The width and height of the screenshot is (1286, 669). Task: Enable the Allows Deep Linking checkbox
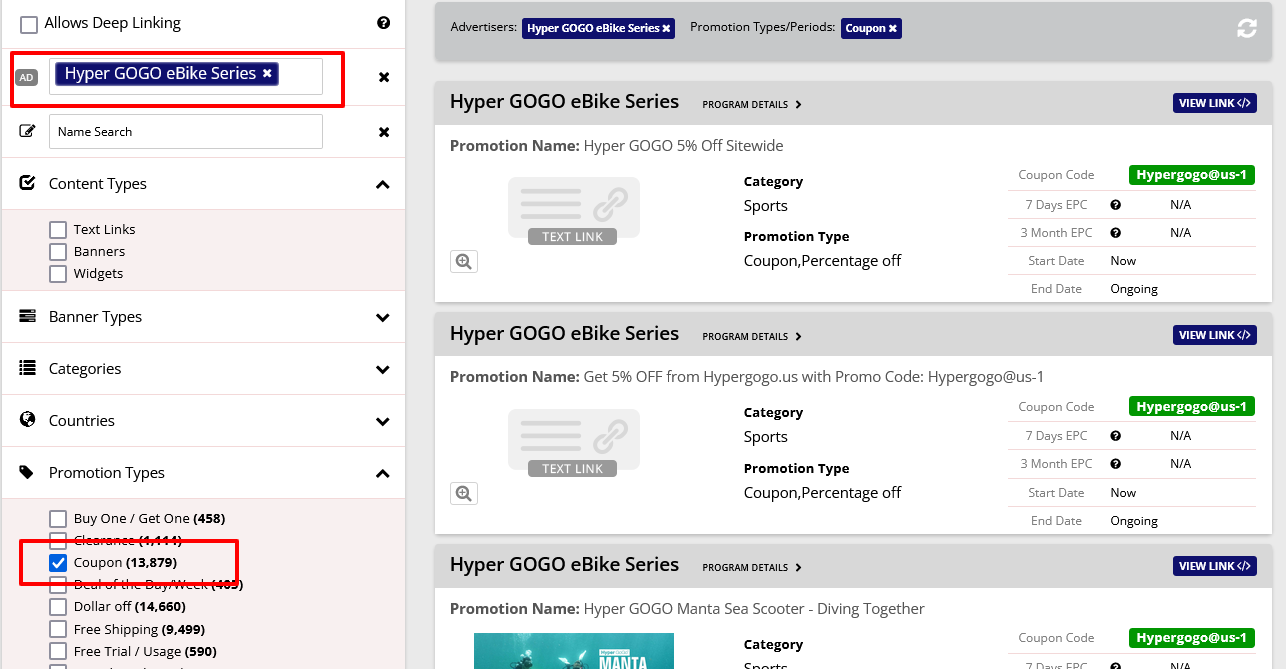click(29, 24)
